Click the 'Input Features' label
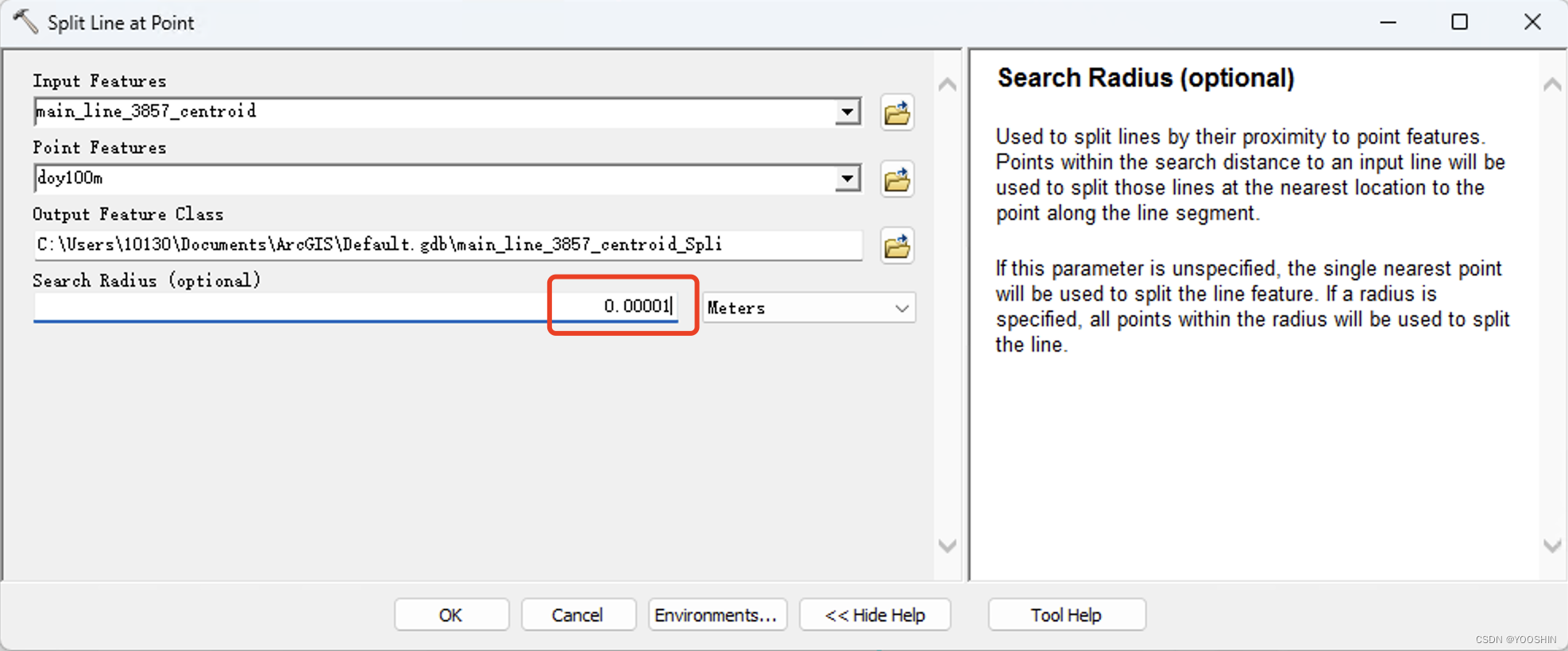 [99, 81]
